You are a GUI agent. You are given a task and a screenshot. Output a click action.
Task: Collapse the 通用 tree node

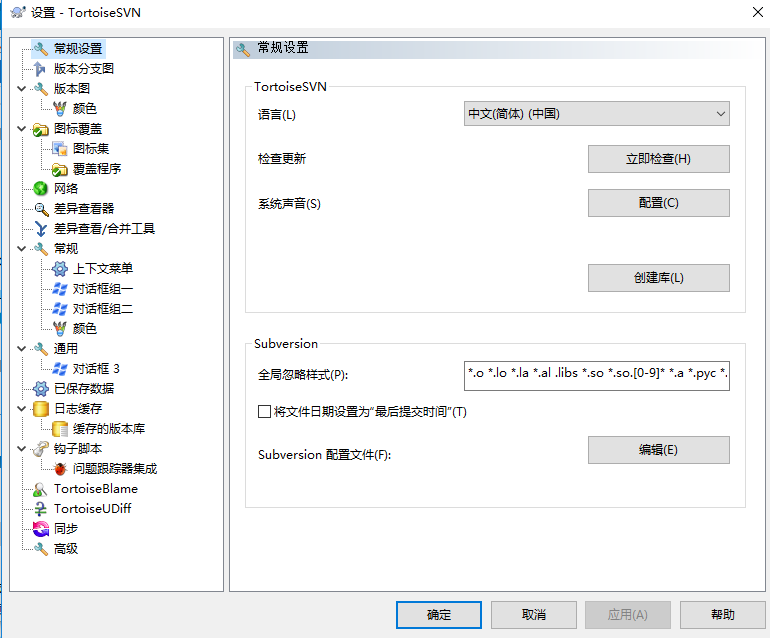[22, 349]
